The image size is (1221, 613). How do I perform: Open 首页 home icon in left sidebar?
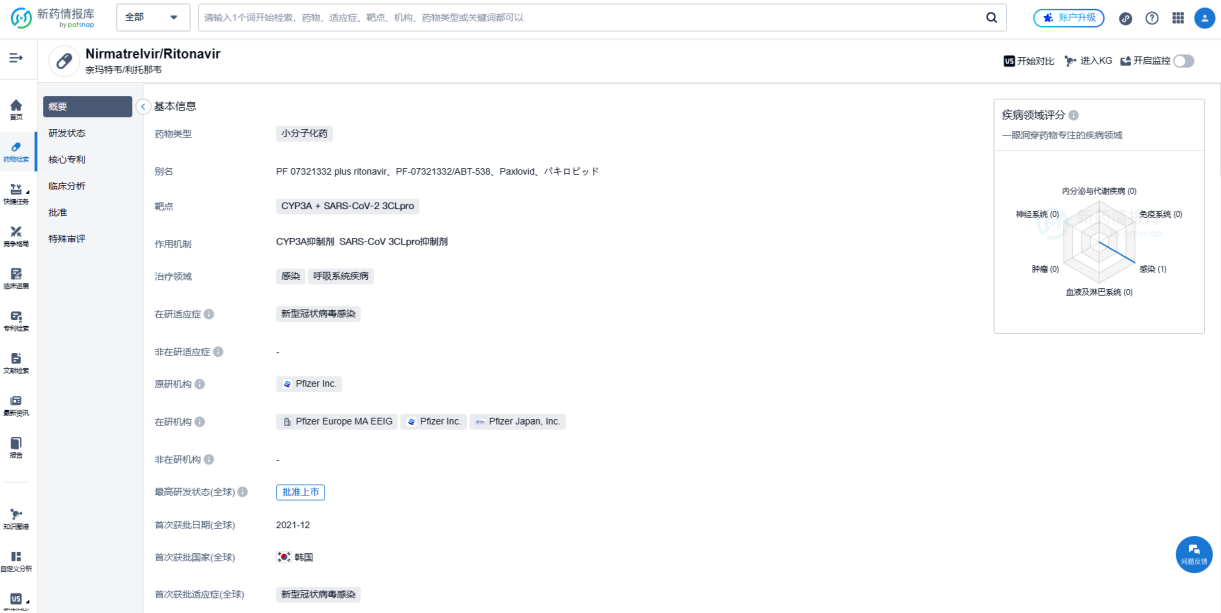pyautogui.click(x=16, y=106)
